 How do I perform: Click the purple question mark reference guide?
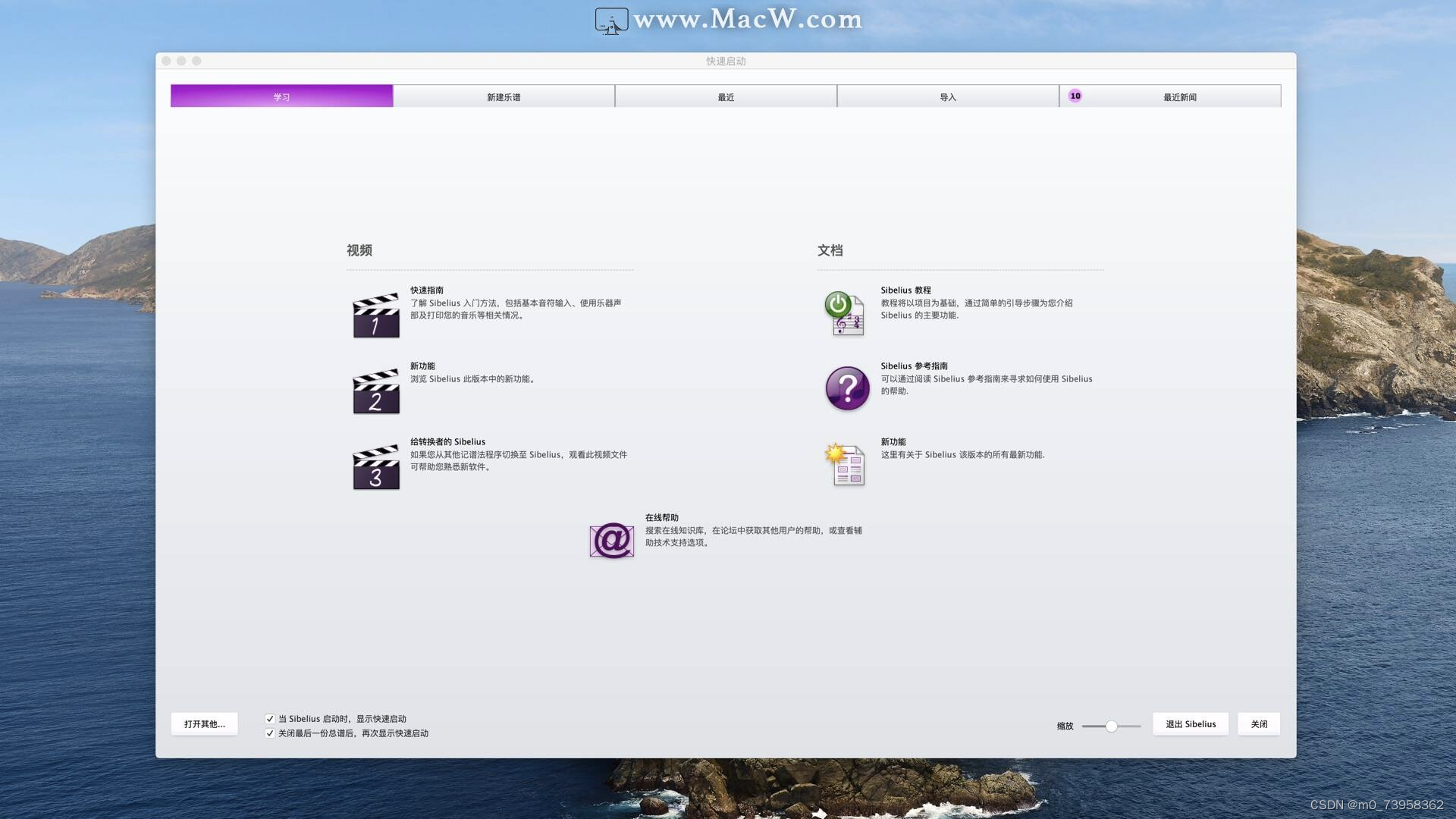click(x=847, y=388)
